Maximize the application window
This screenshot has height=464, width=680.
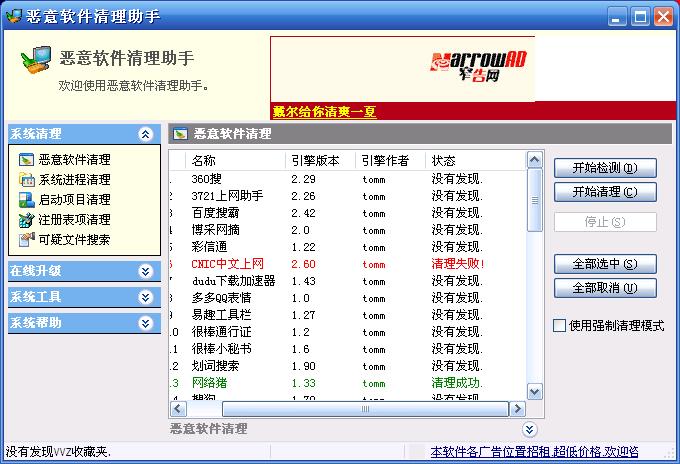[640, 16]
